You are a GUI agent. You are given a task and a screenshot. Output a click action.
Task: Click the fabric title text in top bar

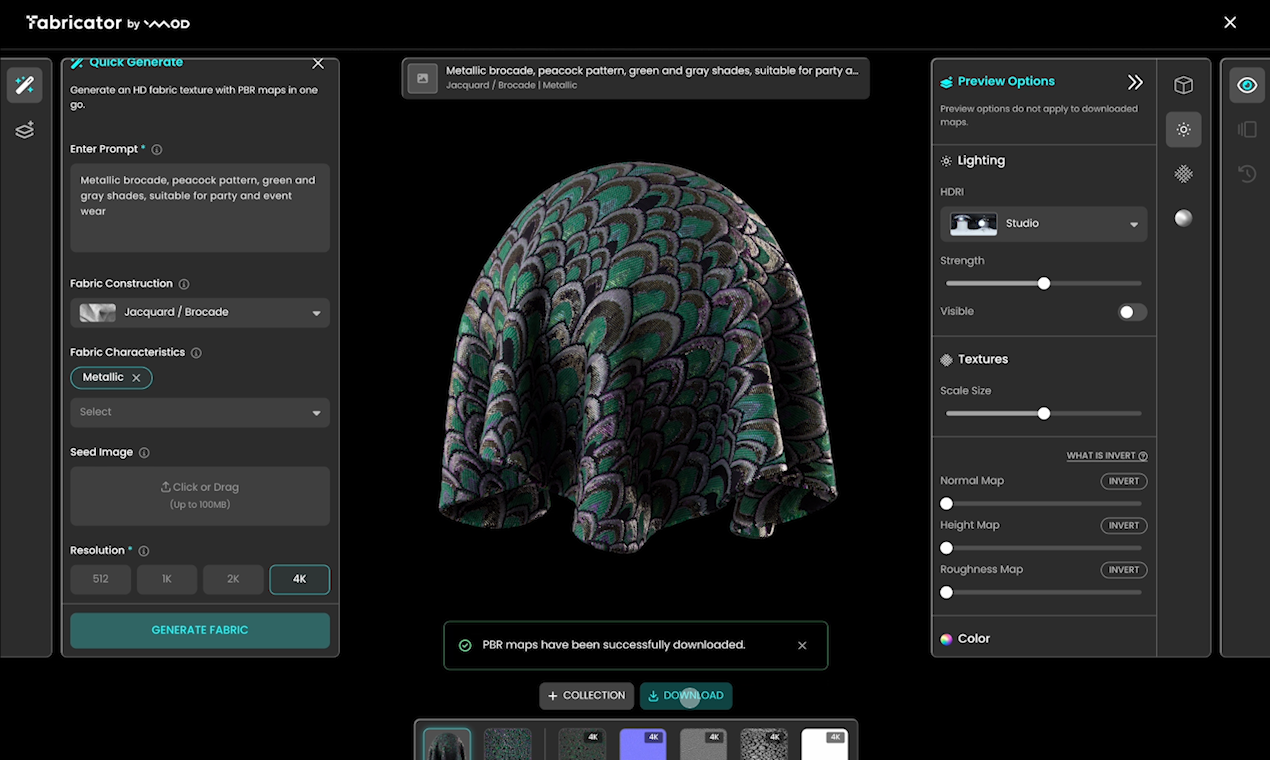point(652,71)
